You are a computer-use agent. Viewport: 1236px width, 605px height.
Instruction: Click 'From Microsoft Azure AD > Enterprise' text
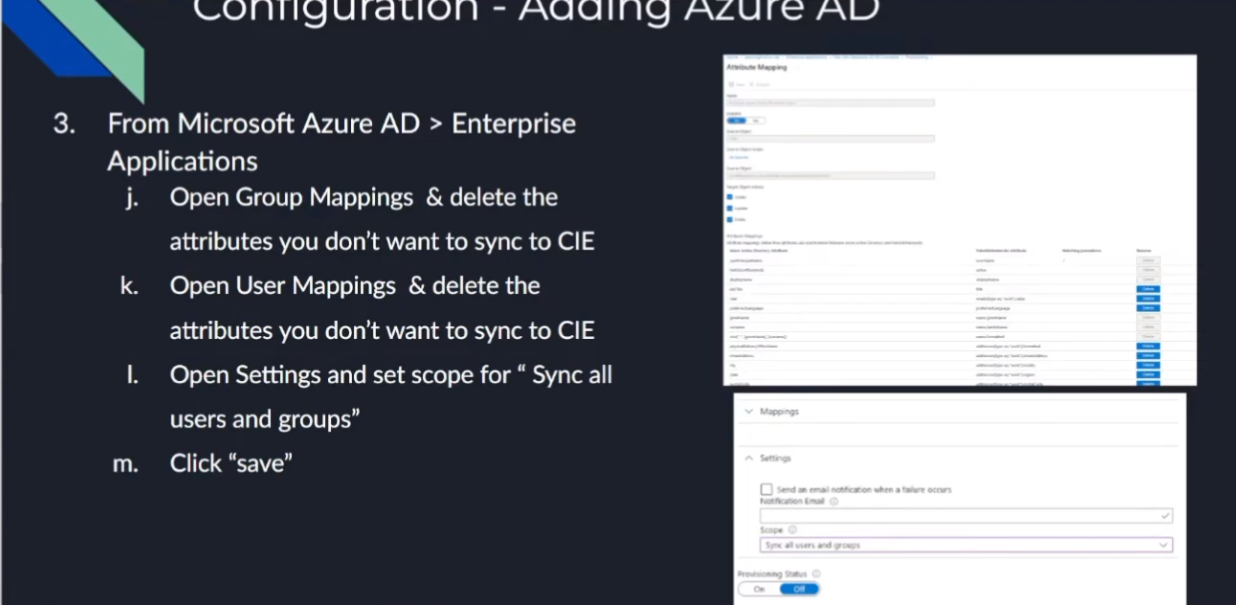coord(341,124)
